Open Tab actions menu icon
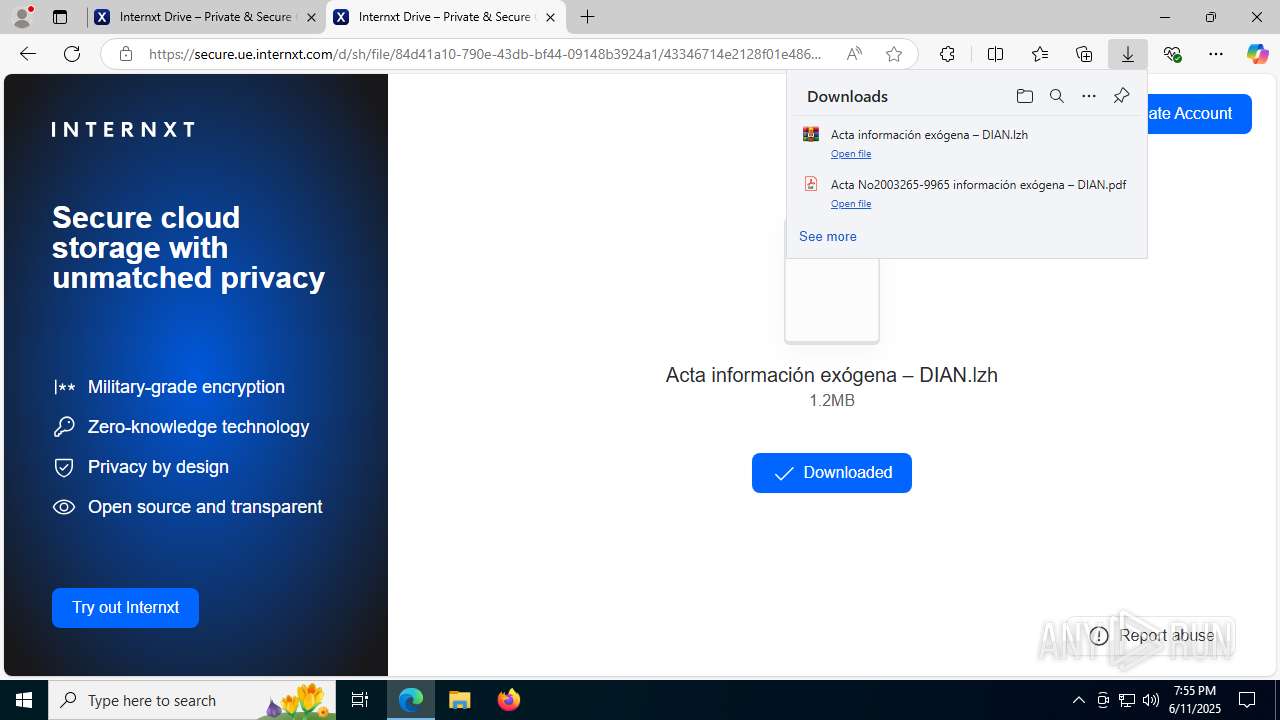Viewport: 1280px width, 720px height. tap(60, 17)
